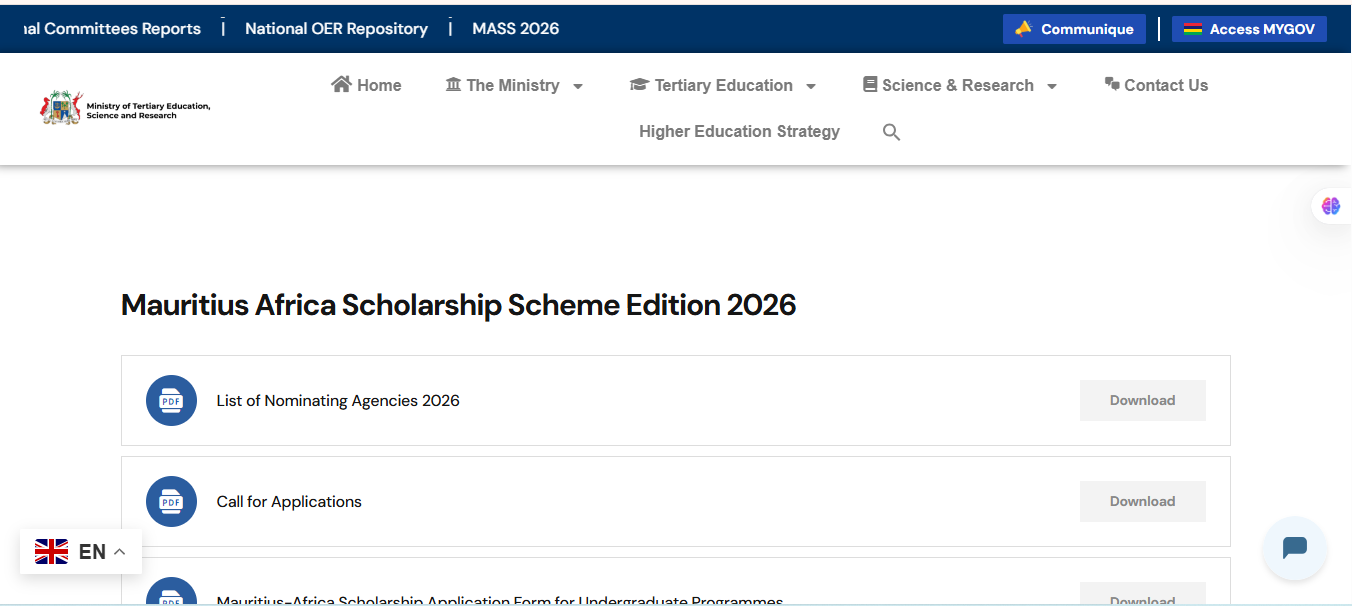Screen dimensions: 1352x606
Task: Collapse the EN language selector chevron
Action: click(x=118, y=550)
